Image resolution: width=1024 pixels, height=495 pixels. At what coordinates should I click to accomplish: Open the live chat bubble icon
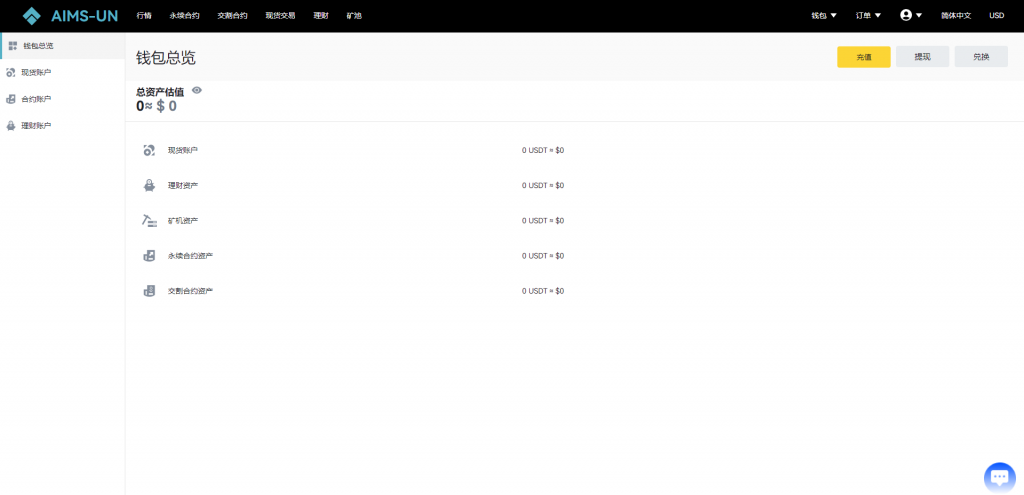999,477
